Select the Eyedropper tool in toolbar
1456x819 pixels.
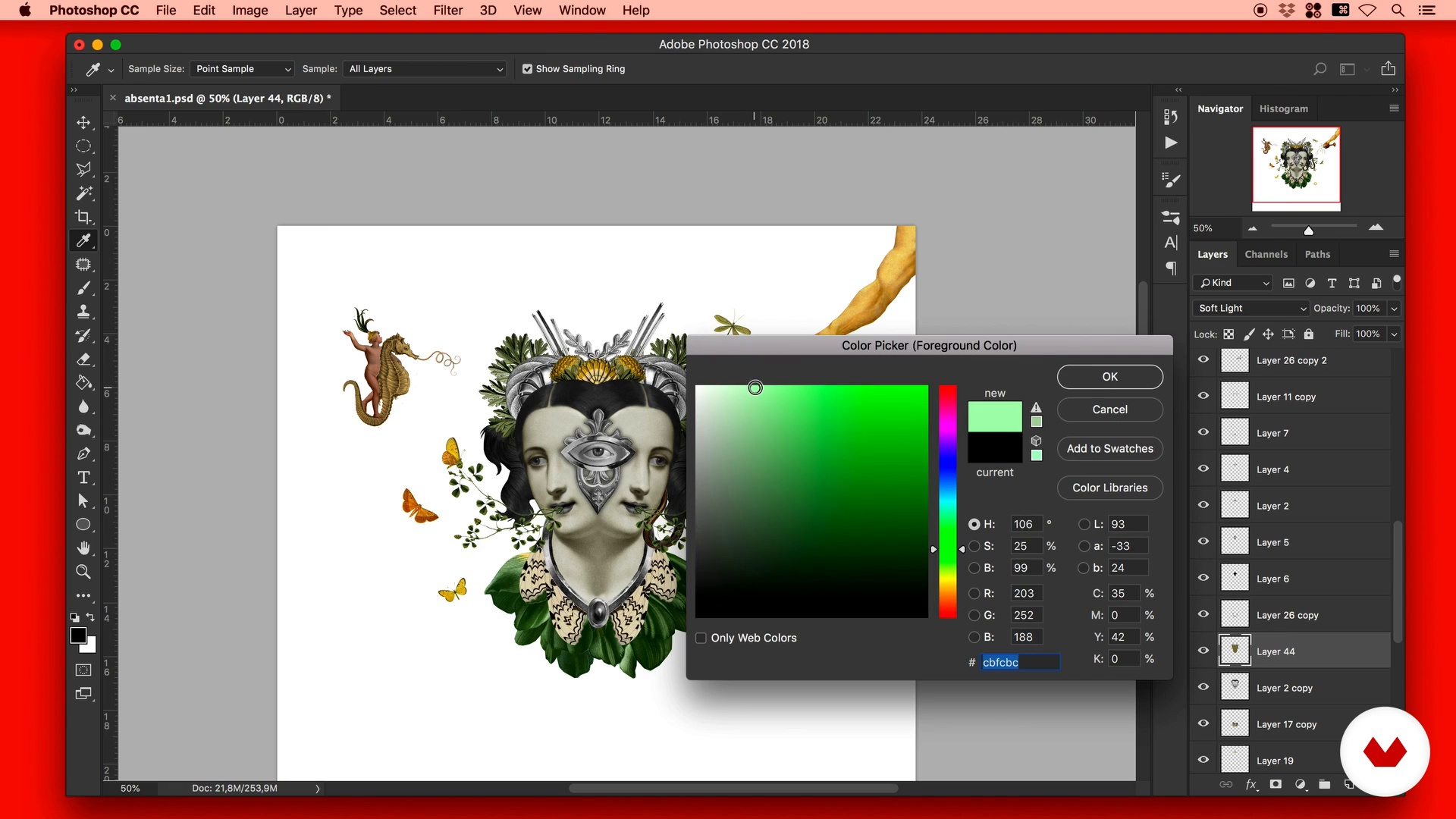click(83, 240)
